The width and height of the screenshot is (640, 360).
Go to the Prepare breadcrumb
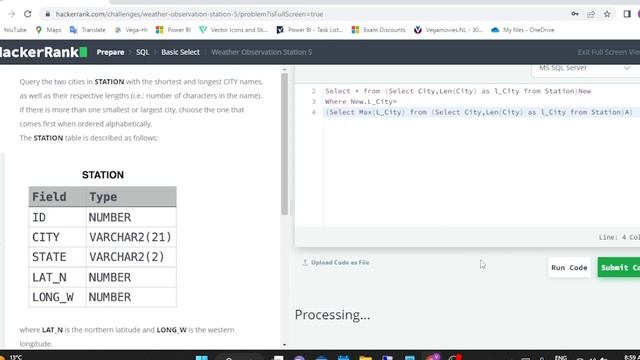110,52
